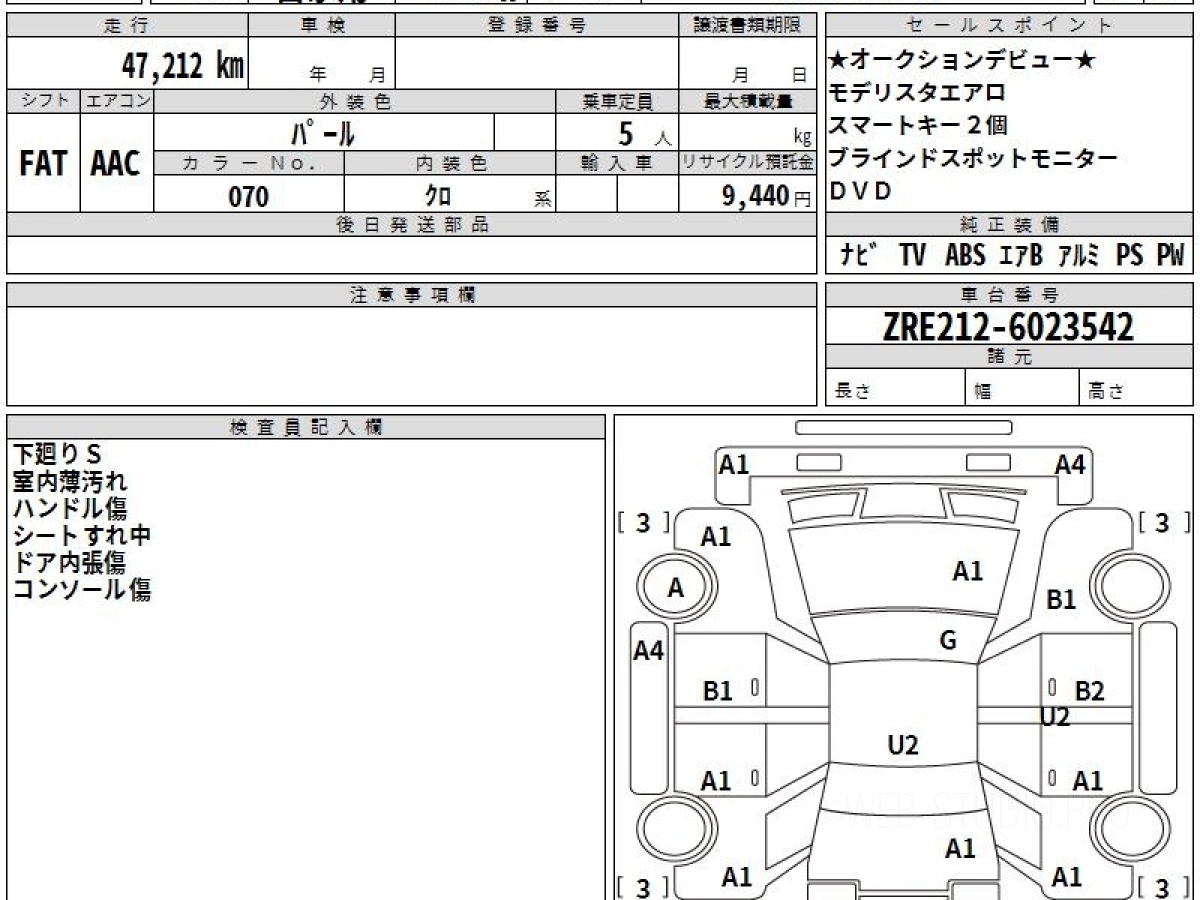Select the B2 damage mark on diagram
Viewport: 1200px width, 900px height.
(1089, 690)
